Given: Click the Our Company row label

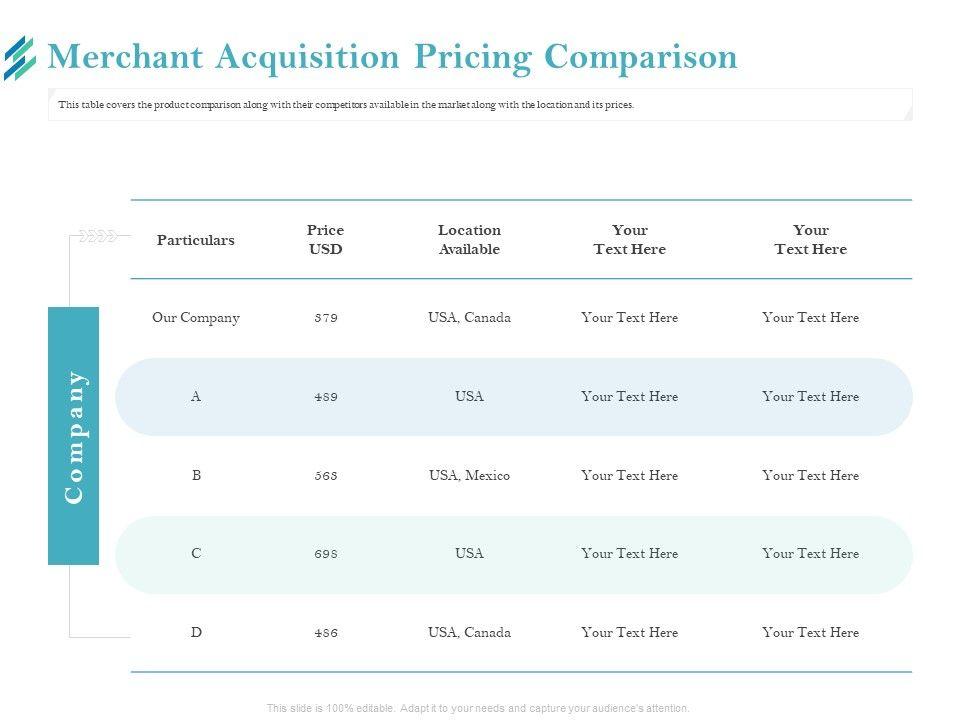Looking at the screenshot, I should click(196, 318).
